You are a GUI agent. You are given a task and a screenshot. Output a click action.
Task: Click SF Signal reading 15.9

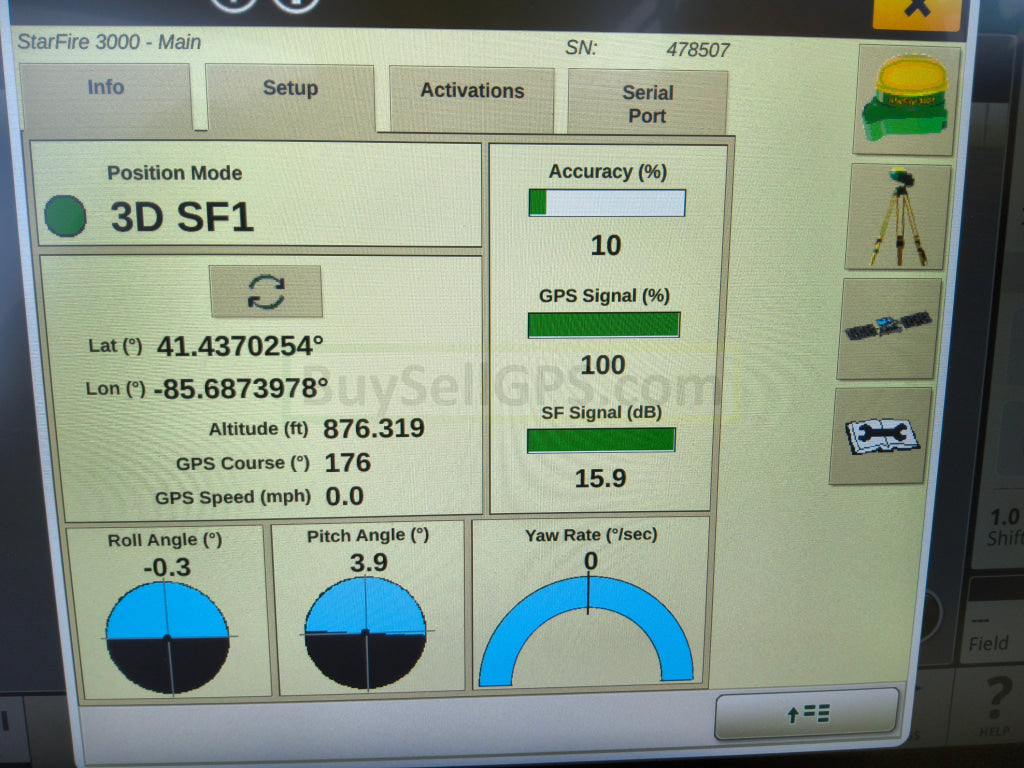[600, 478]
